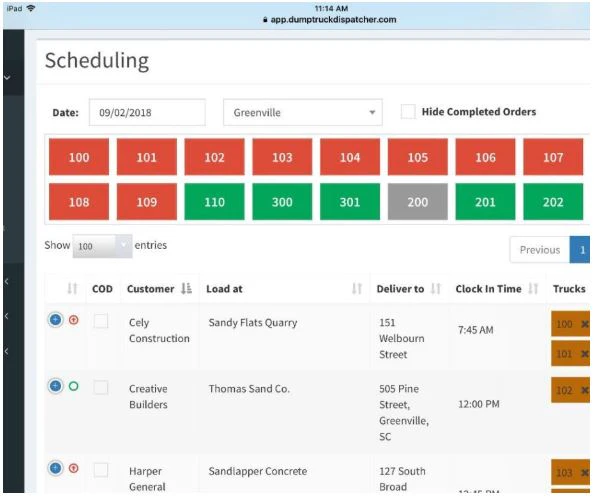Sort by Clock In Time column
The width and height of the screenshot is (594, 498).
pos(533,289)
